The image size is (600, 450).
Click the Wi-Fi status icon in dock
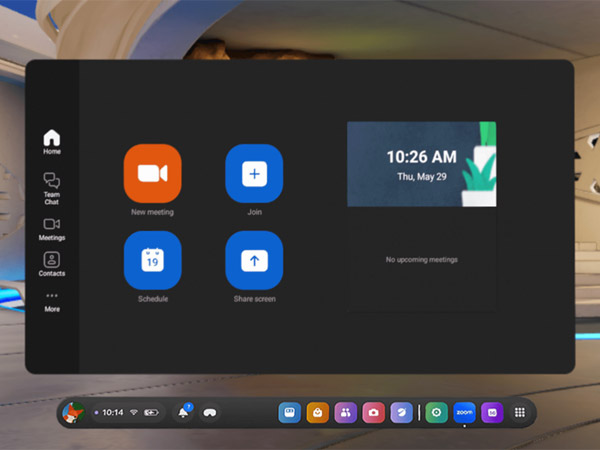pyautogui.click(x=134, y=412)
